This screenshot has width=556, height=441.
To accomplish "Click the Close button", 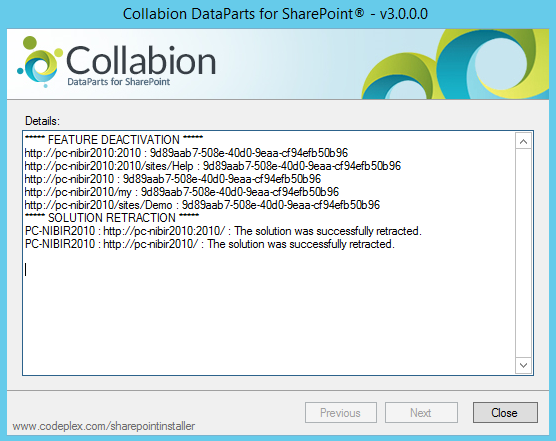I will 505,413.
